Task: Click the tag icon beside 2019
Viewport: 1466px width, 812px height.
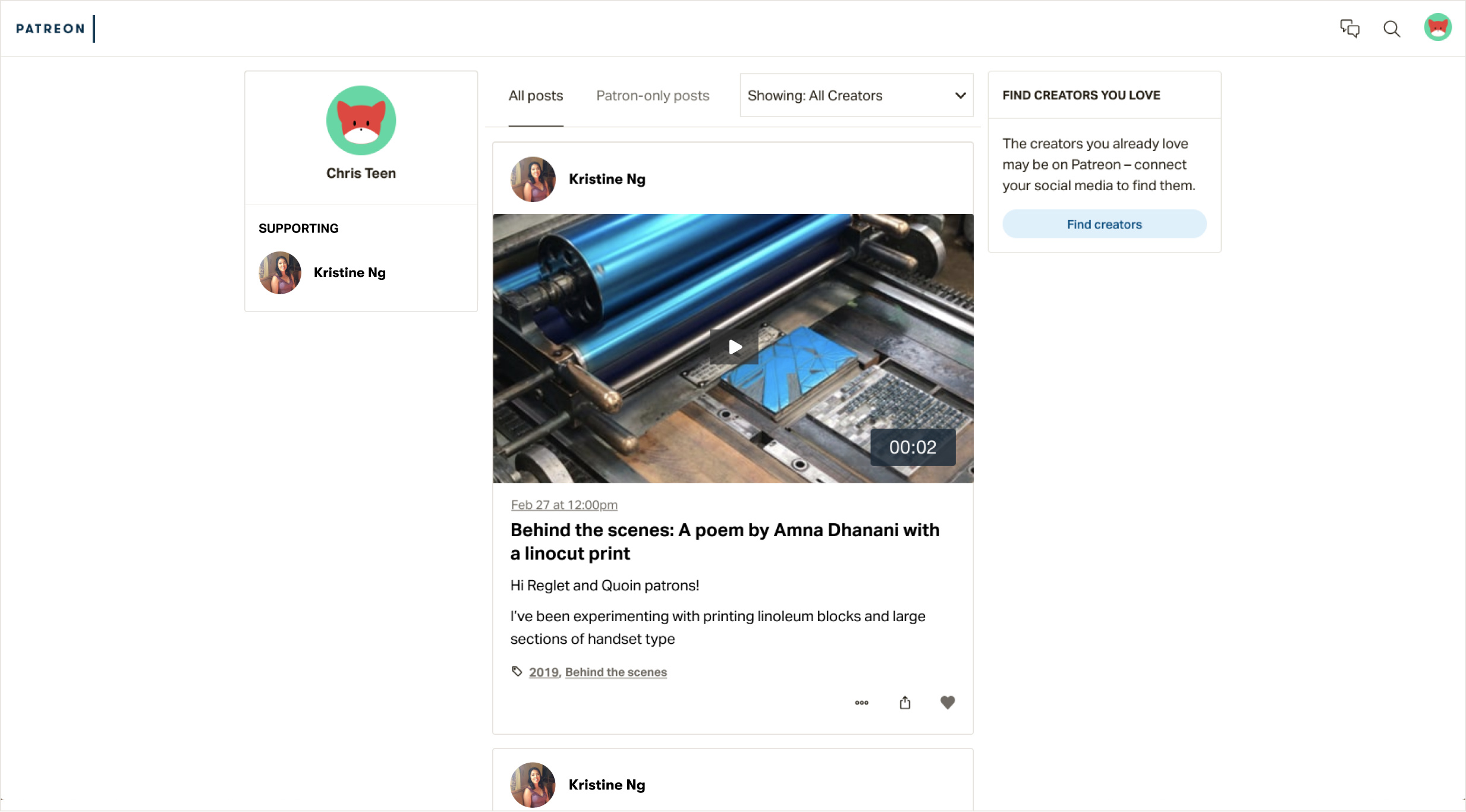Action: (517, 672)
